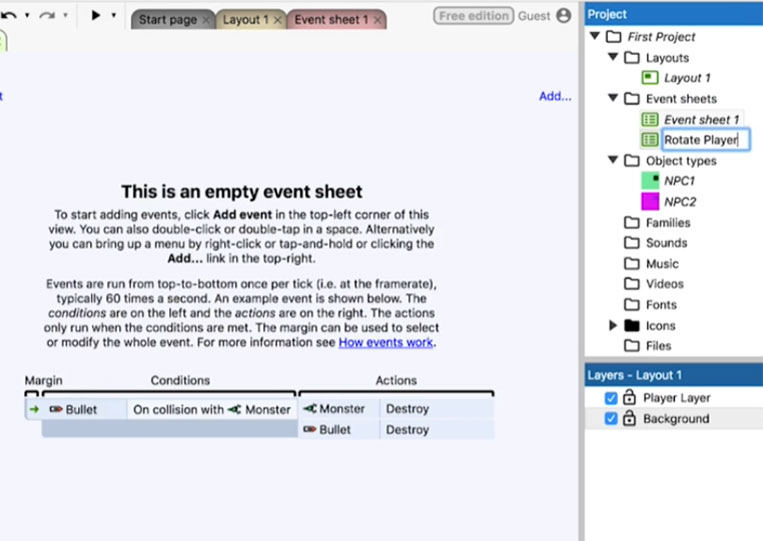Open the Guest user account icon

(x=563, y=16)
